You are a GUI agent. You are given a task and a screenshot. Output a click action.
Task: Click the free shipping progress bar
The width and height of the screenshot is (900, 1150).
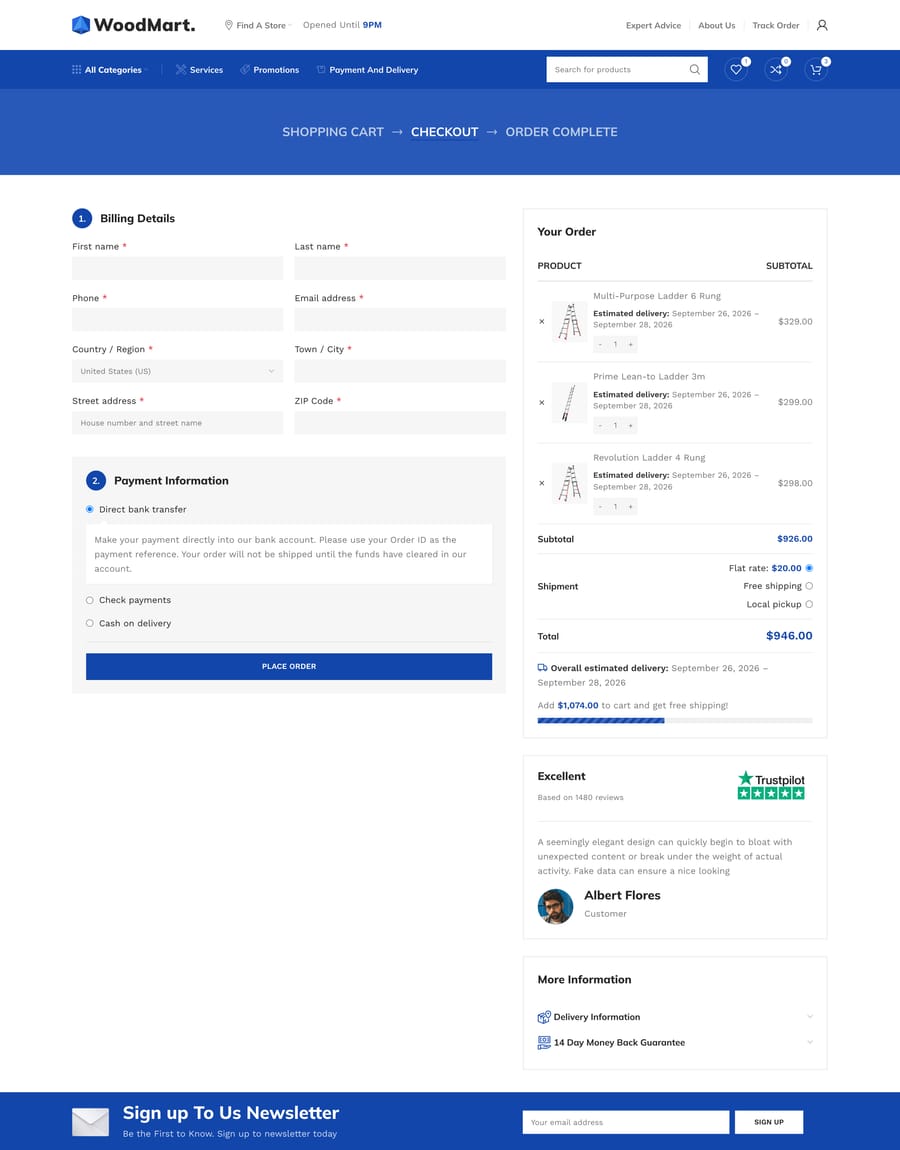click(x=675, y=721)
